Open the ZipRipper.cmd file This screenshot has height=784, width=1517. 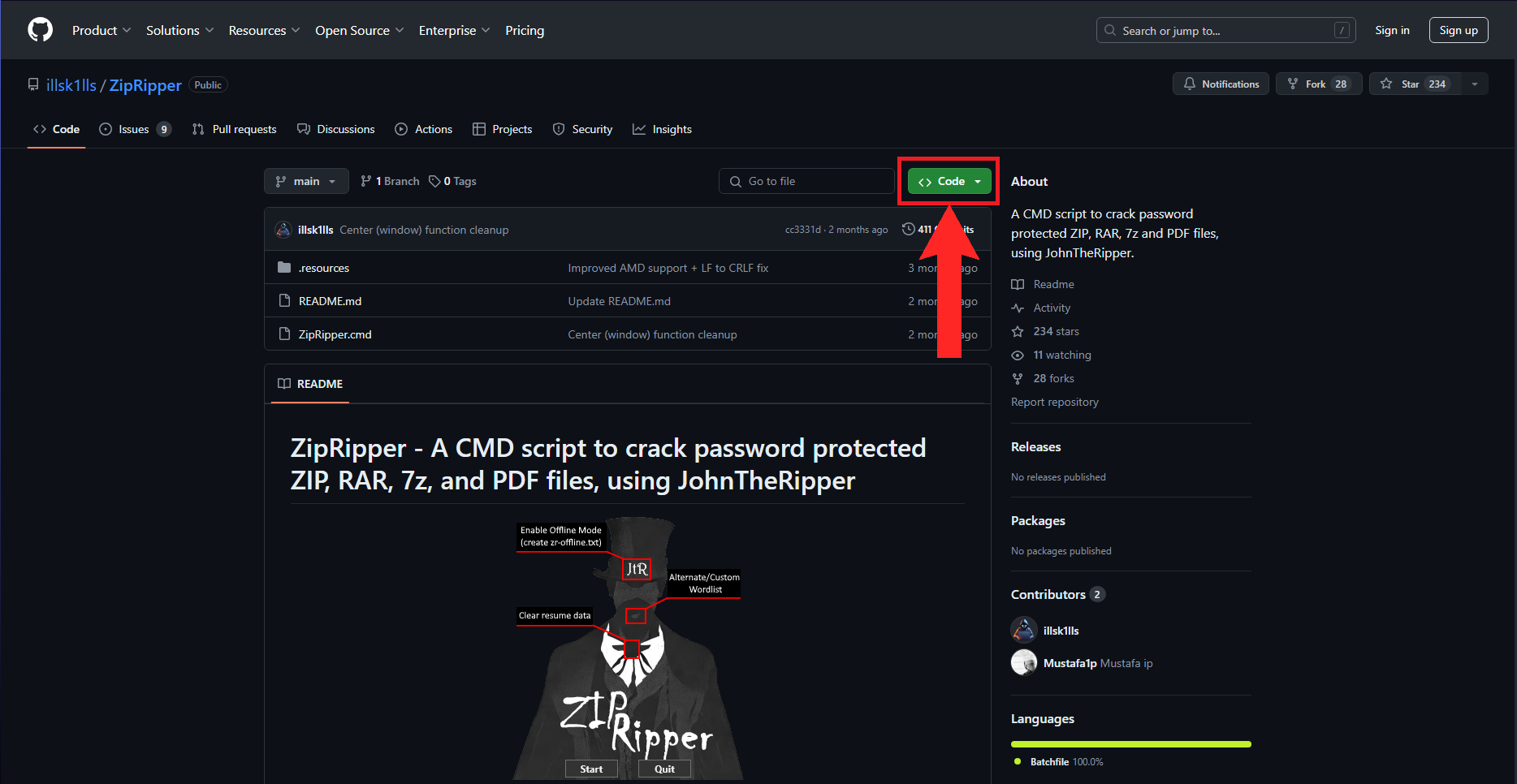[335, 334]
